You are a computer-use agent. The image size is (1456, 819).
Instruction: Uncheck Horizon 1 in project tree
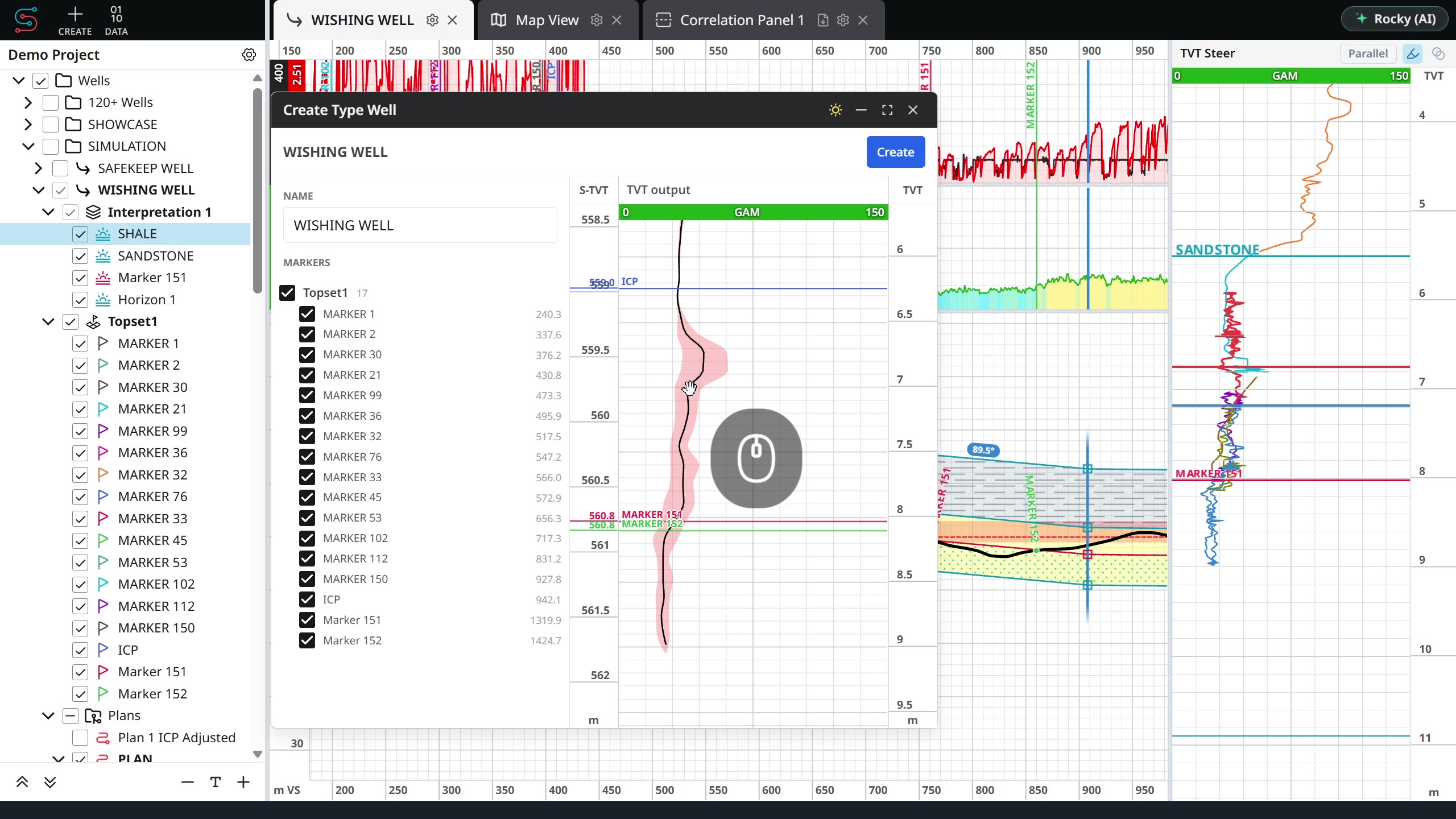pyautogui.click(x=80, y=300)
